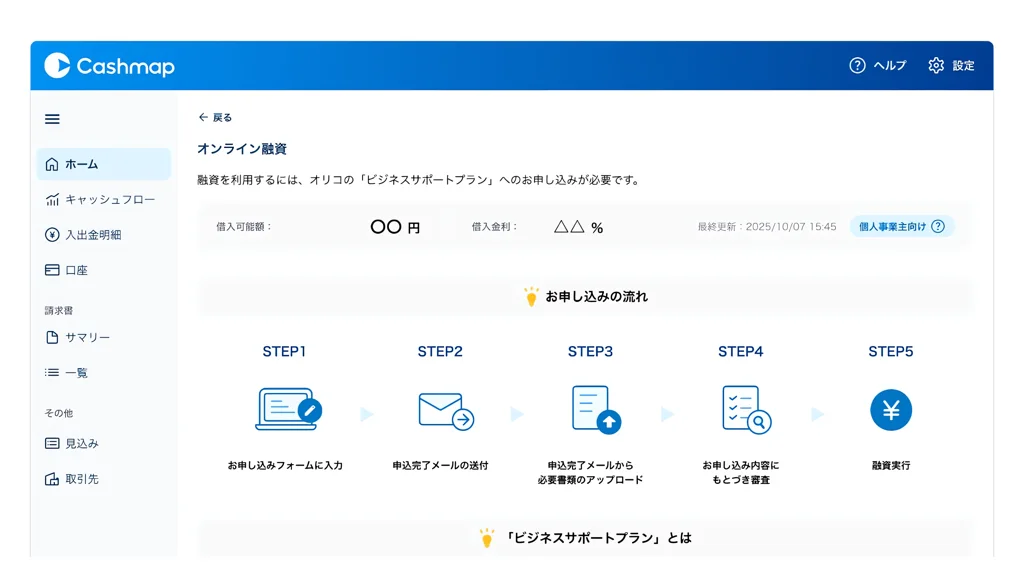
Task: Open settings via the gear icon
Action: tap(936, 66)
